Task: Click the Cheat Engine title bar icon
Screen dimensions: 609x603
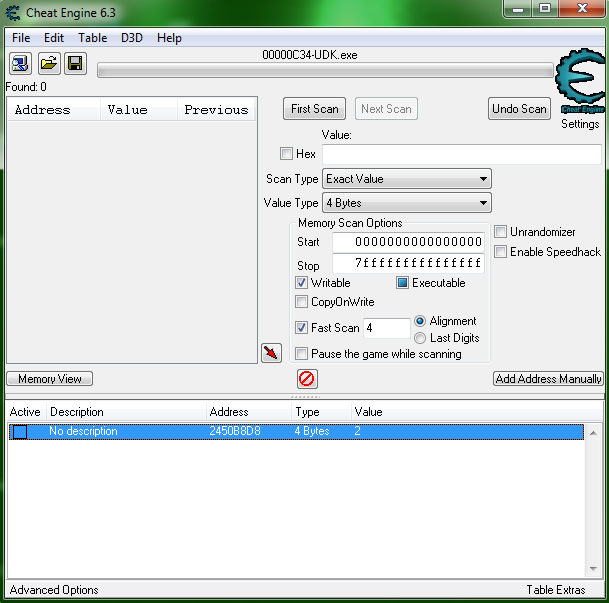Action: click(13, 13)
